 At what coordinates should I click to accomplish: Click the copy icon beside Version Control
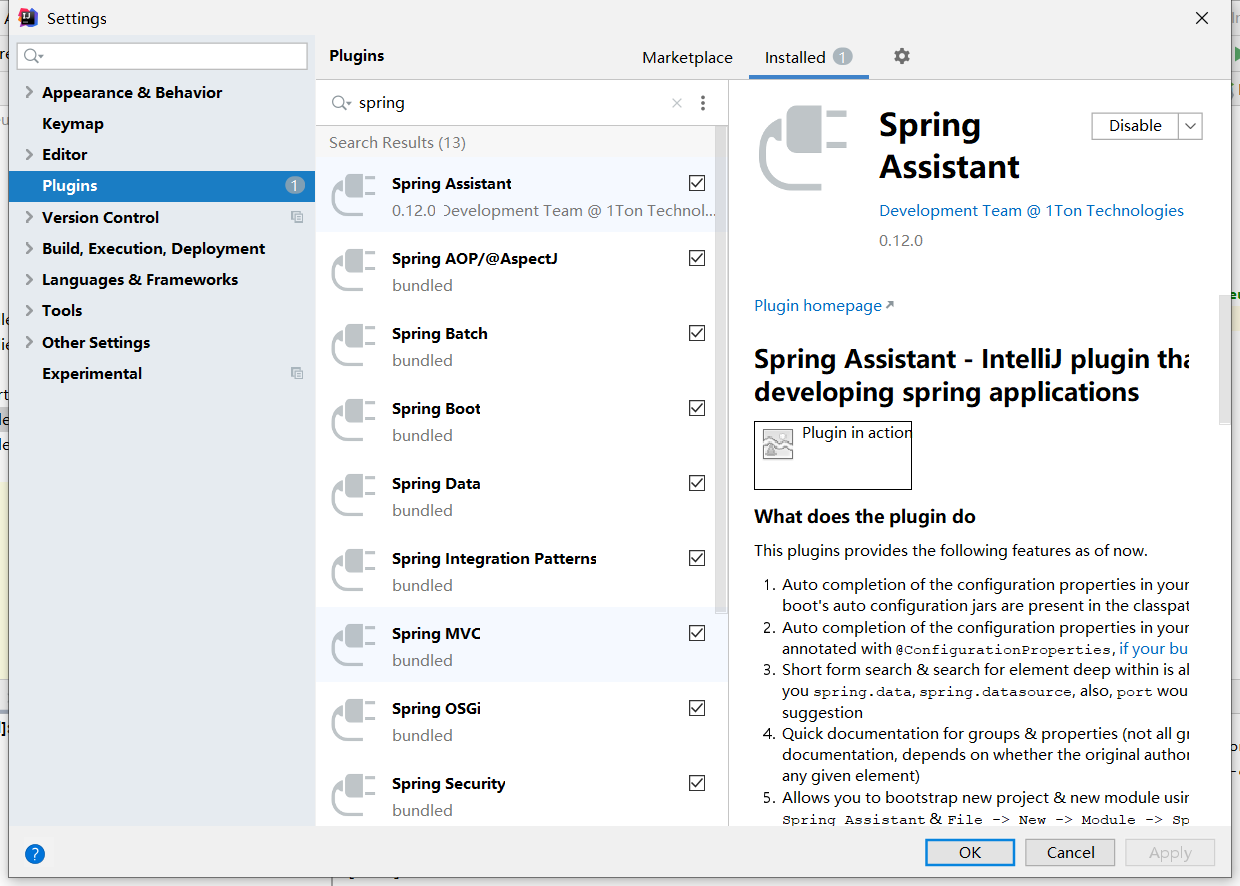coord(297,217)
